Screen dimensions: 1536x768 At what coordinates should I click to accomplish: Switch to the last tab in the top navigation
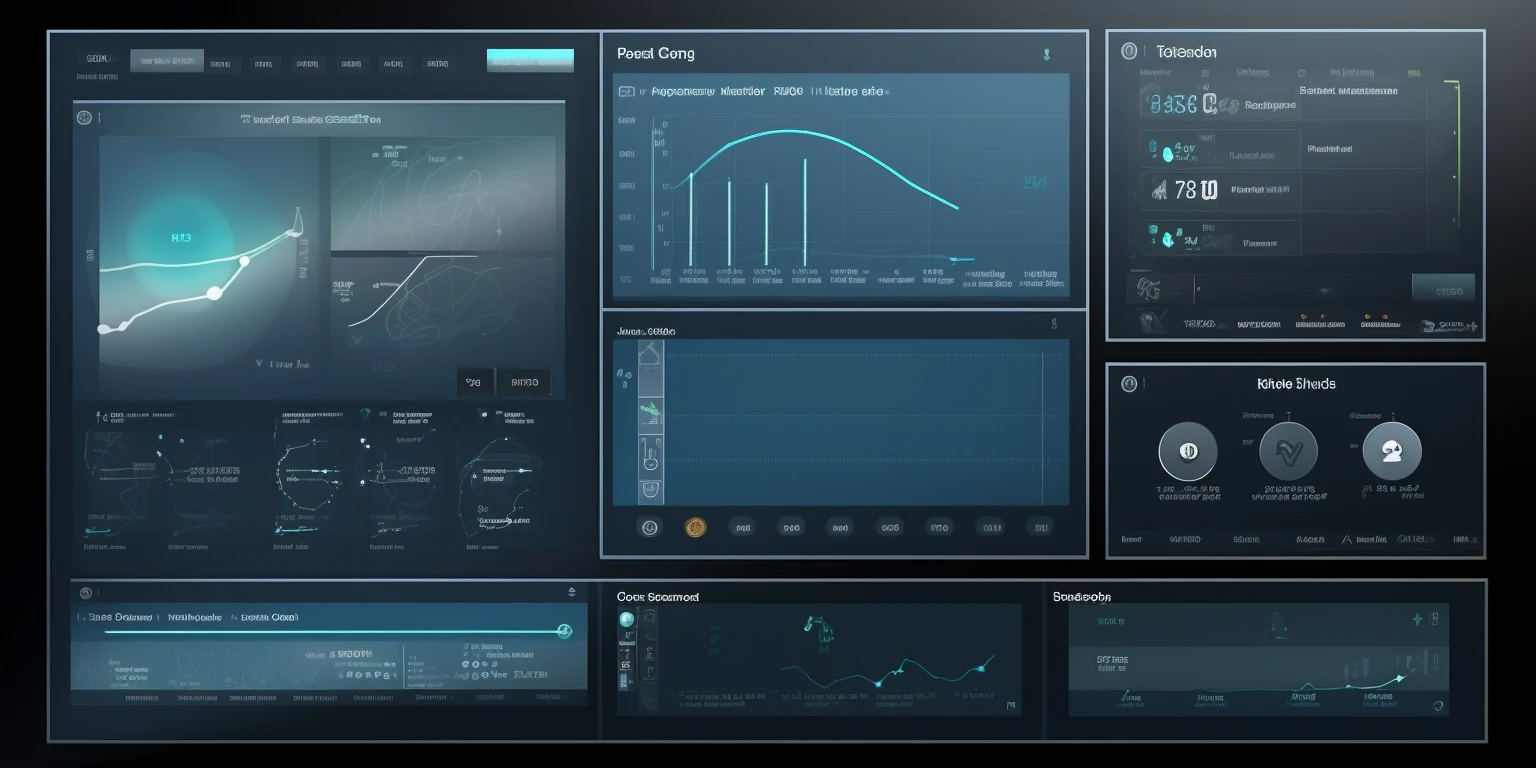pyautogui.click(x=437, y=63)
